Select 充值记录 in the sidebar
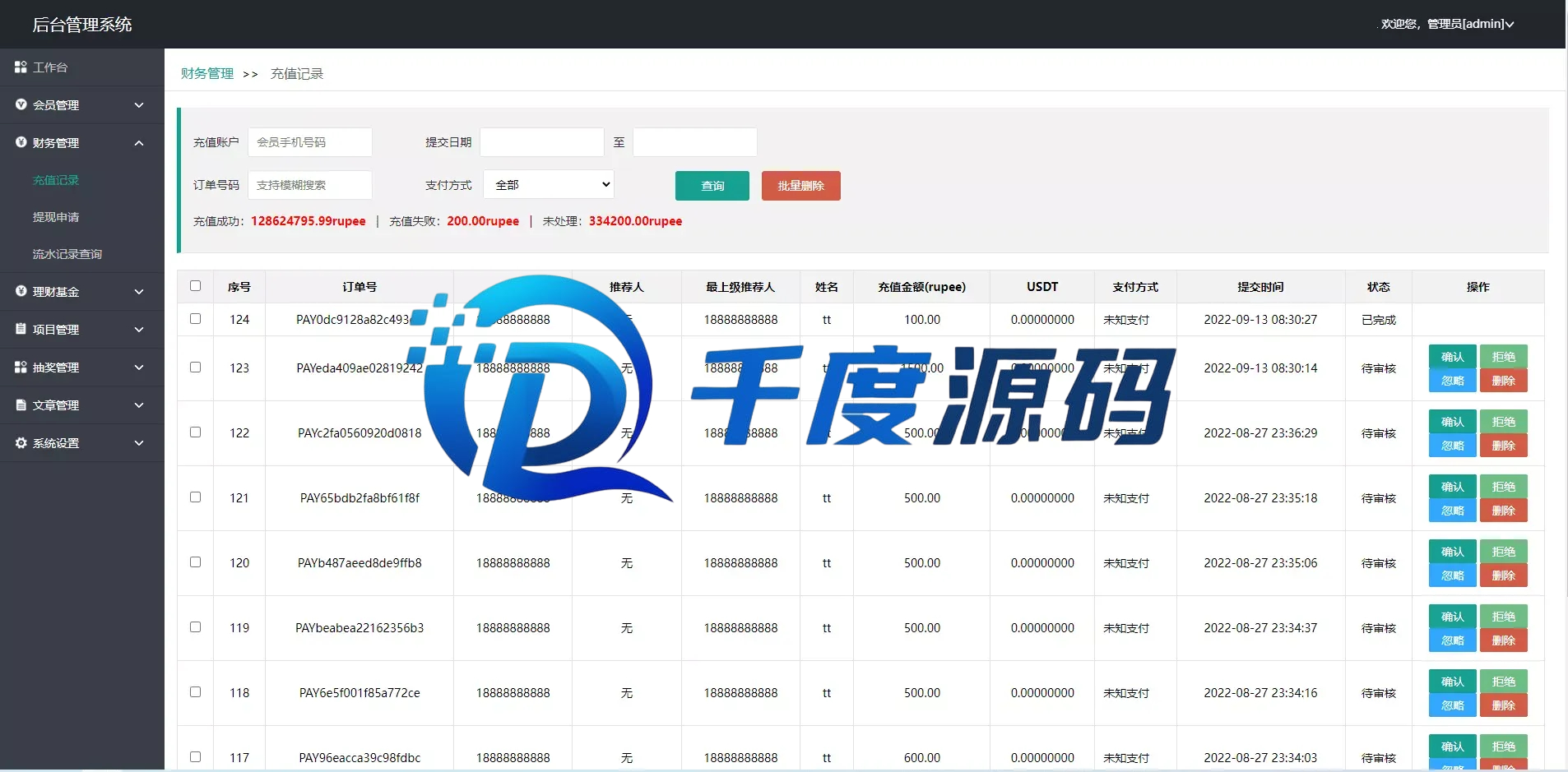The width and height of the screenshot is (1568, 772). tap(56, 180)
